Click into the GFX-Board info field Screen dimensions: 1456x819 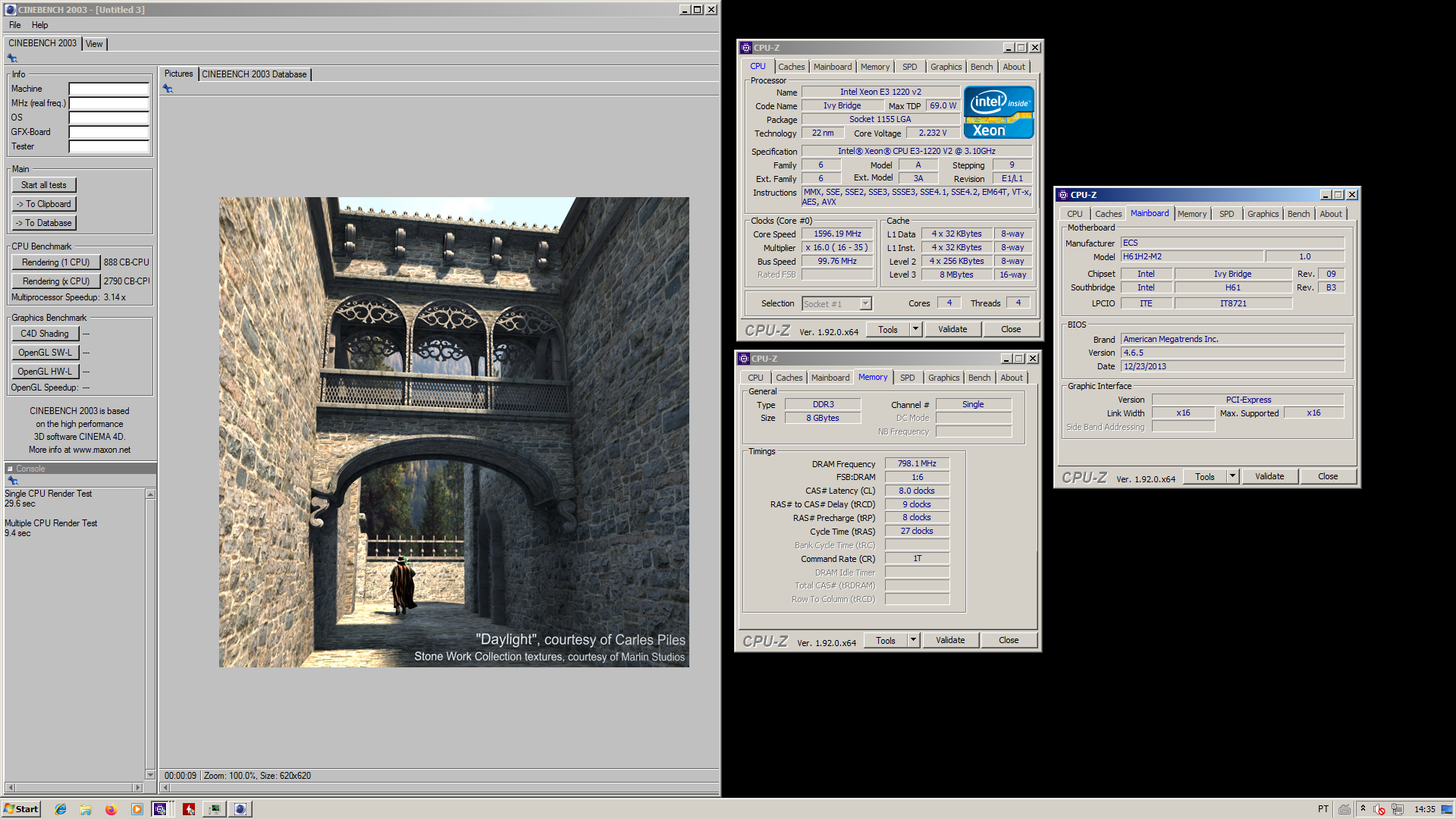[109, 132]
